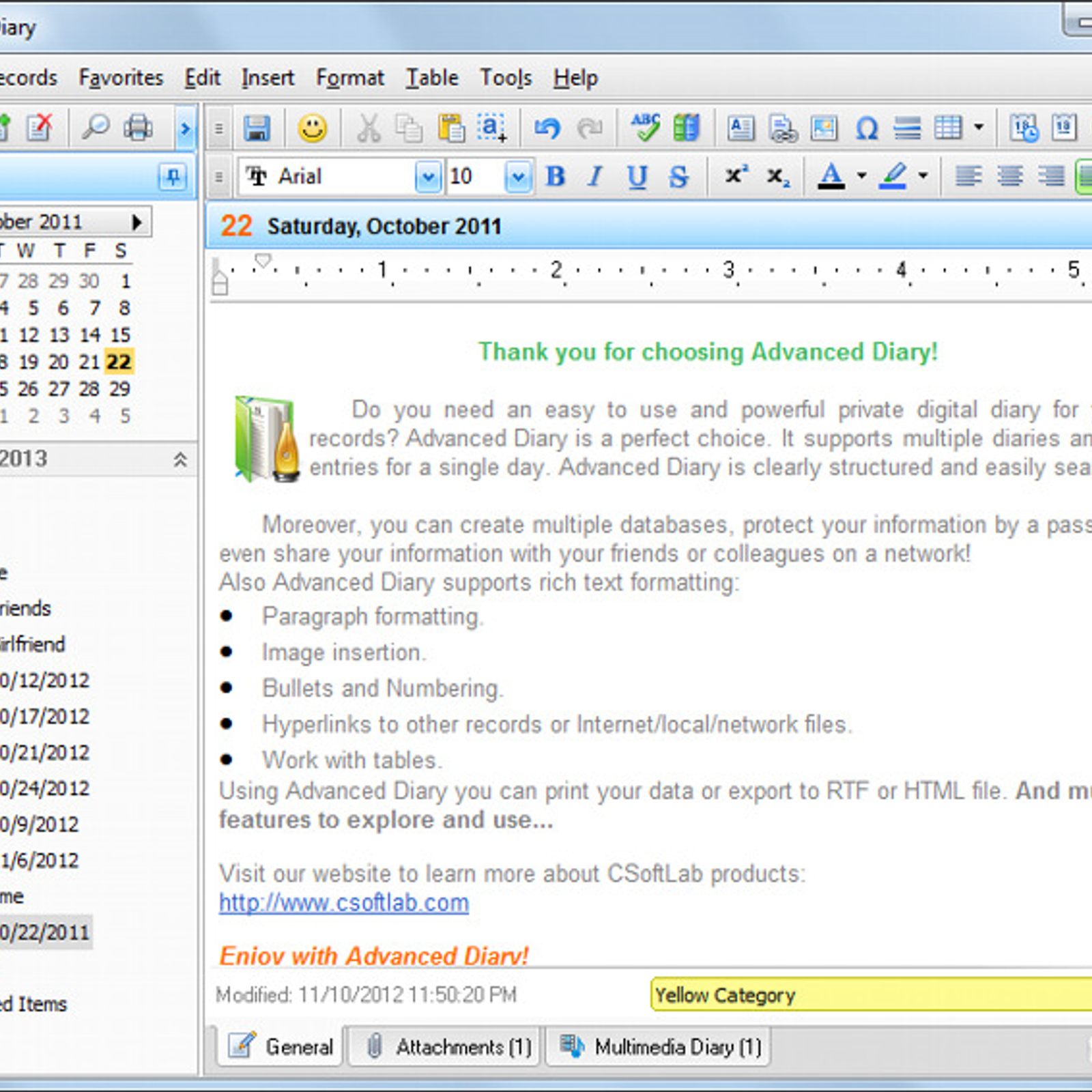Image resolution: width=1092 pixels, height=1092 pixels.
Task: Select October 15 in the calendar
Action: click(x=120, y=335)
